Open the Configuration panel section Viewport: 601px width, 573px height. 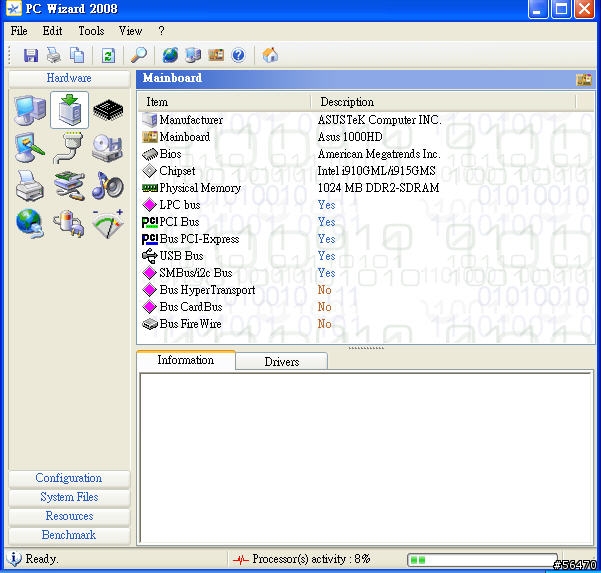(69, 478)
